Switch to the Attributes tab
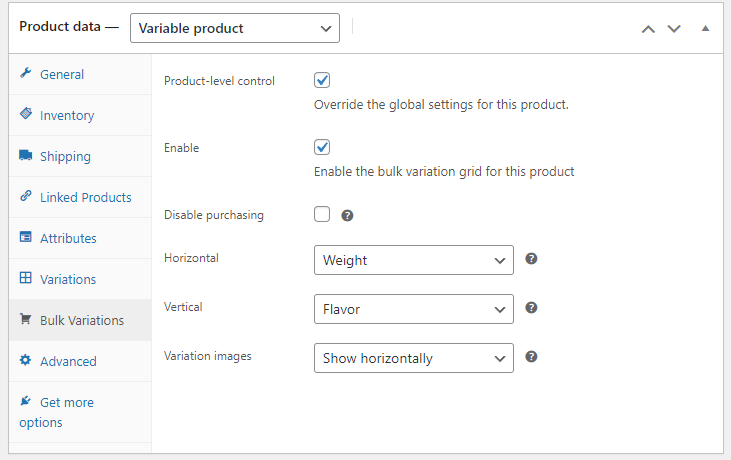This screenshot has height=460, width=731. coord(68,238)
